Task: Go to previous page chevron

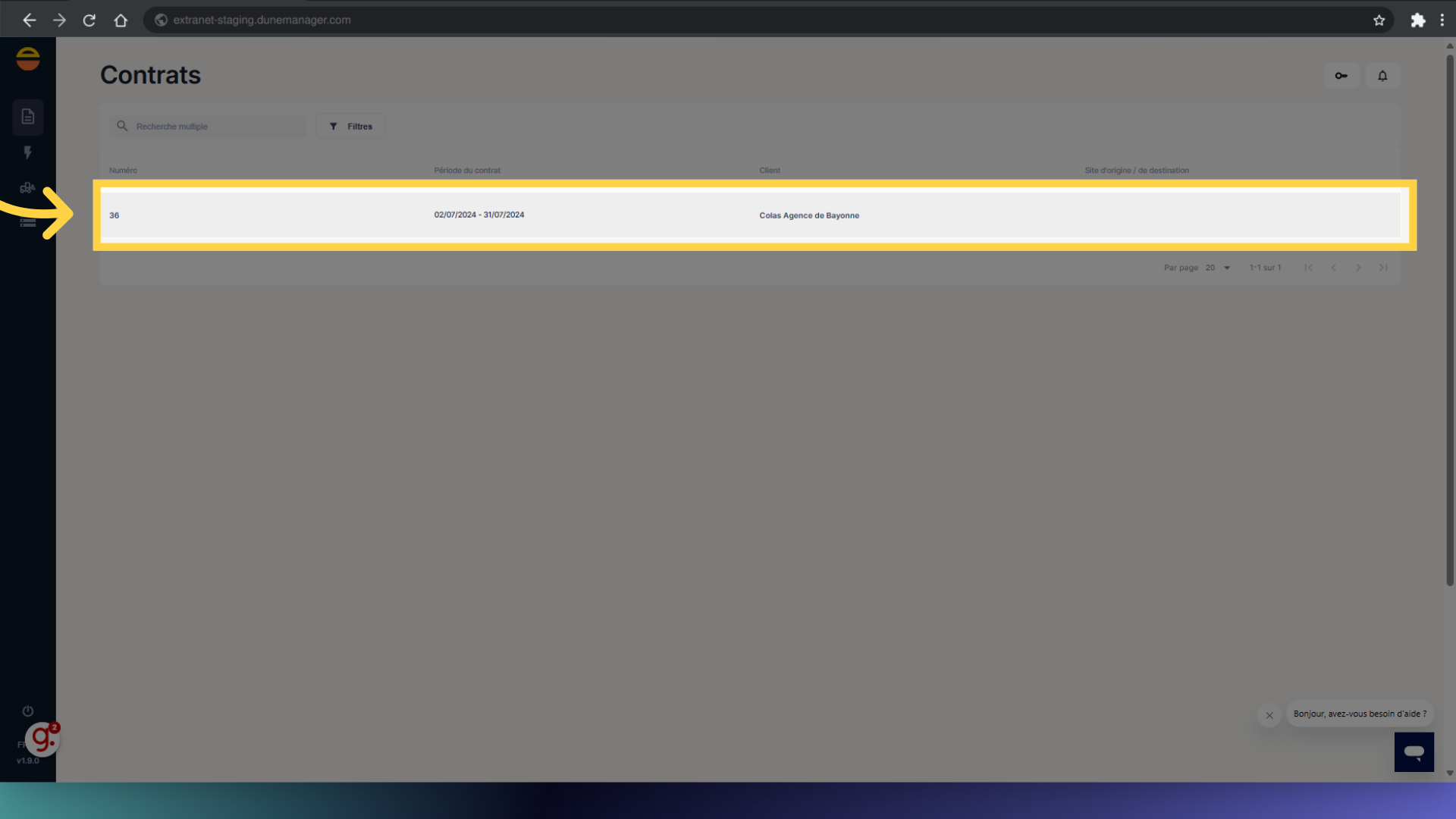Action: (1333, 268)
